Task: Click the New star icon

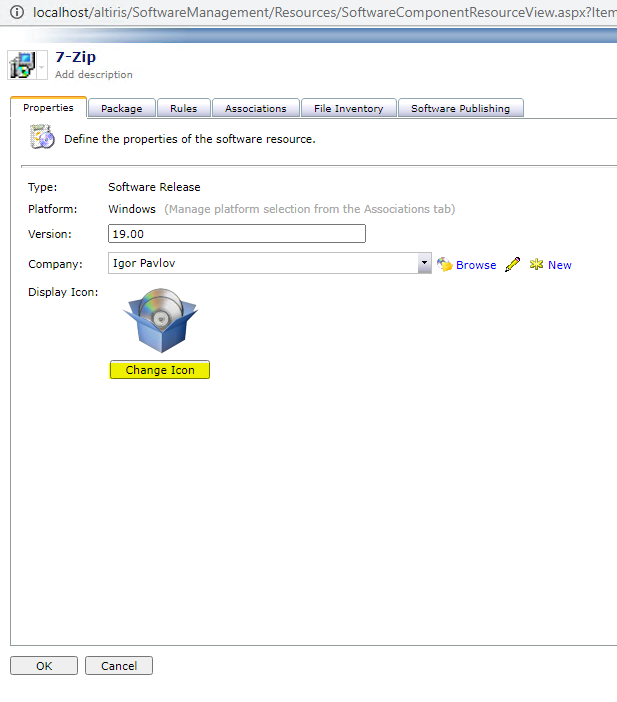Action: (536, 265)
